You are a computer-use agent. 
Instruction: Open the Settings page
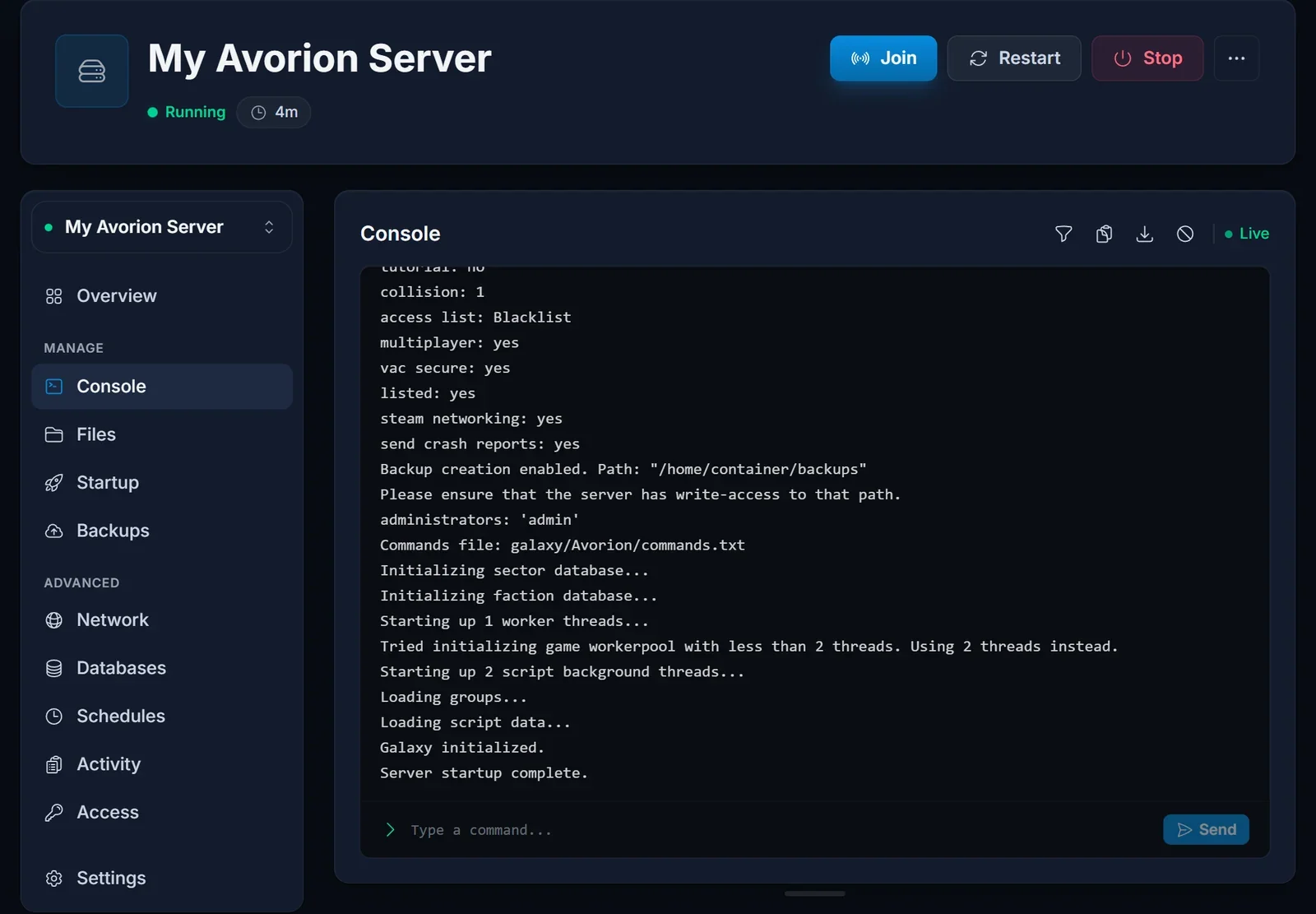162,879
